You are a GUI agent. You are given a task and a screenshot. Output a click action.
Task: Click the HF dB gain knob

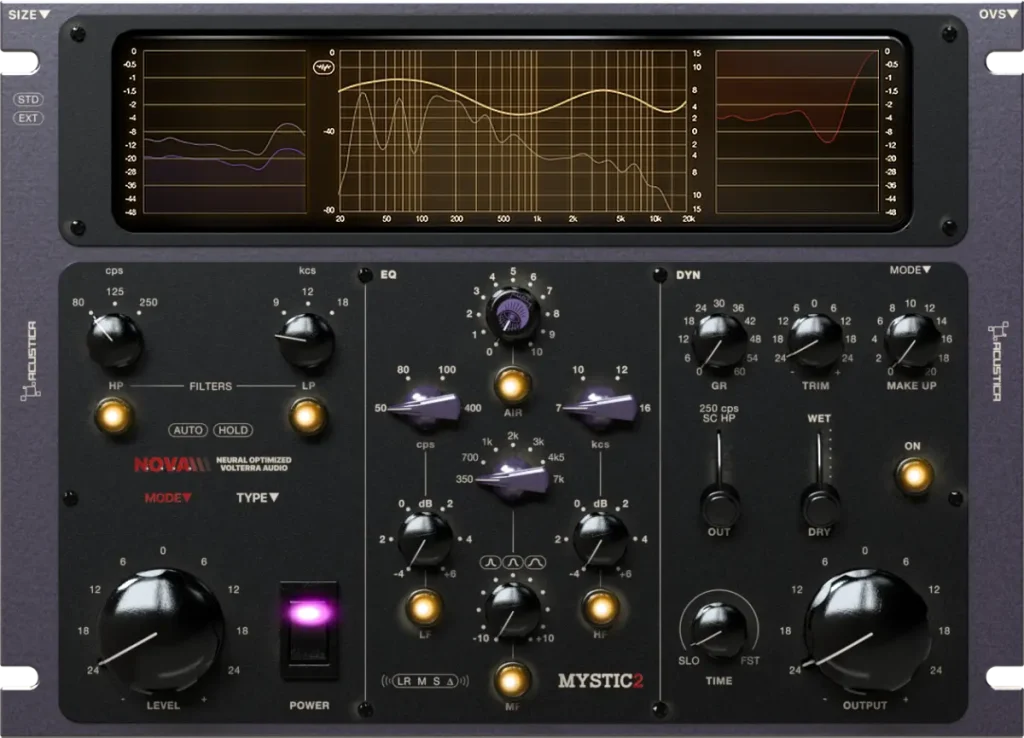point(600,539)
